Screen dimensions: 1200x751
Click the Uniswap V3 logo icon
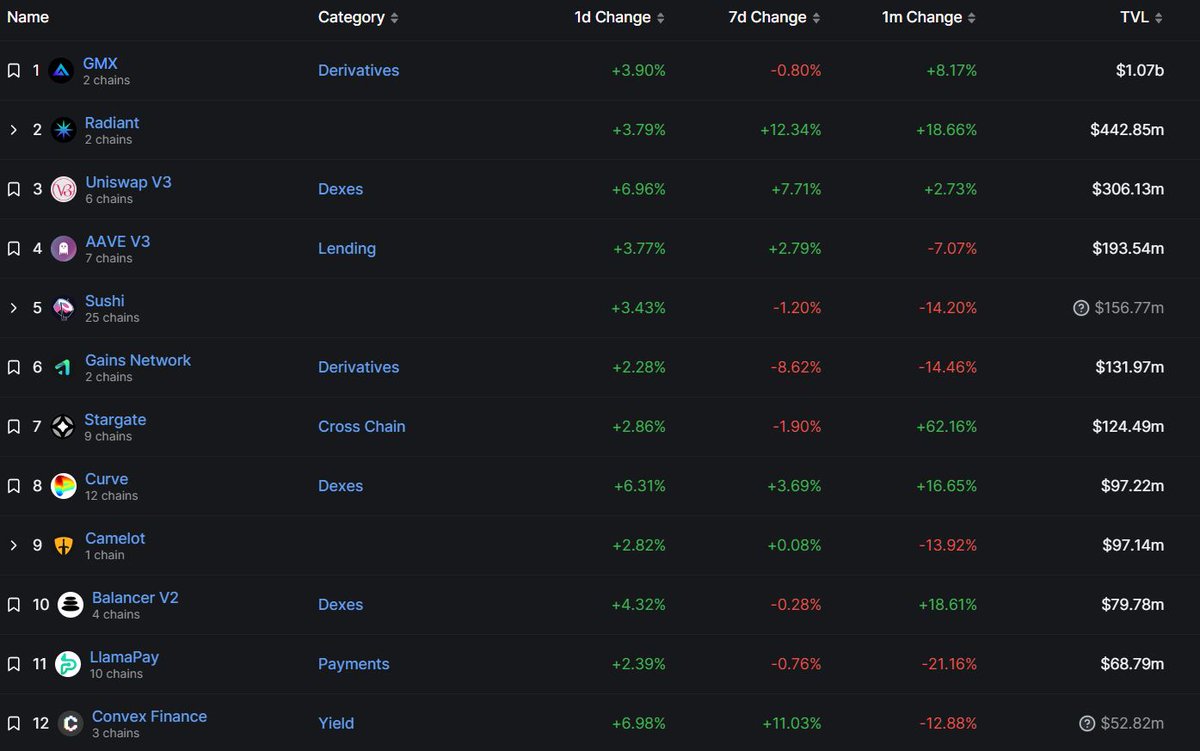(63, 189)
